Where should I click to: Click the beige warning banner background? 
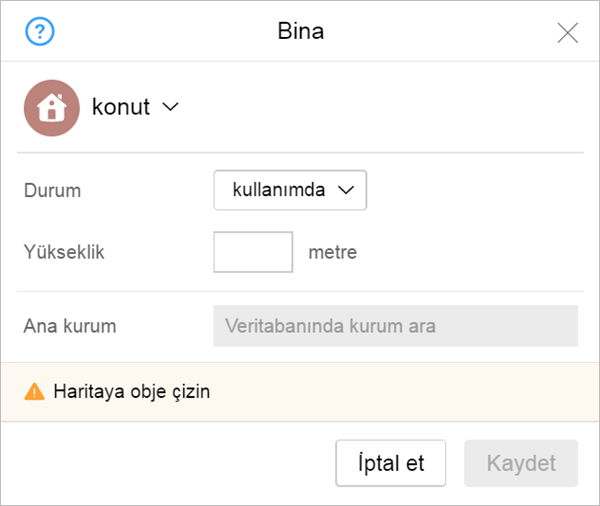[402, 392]
